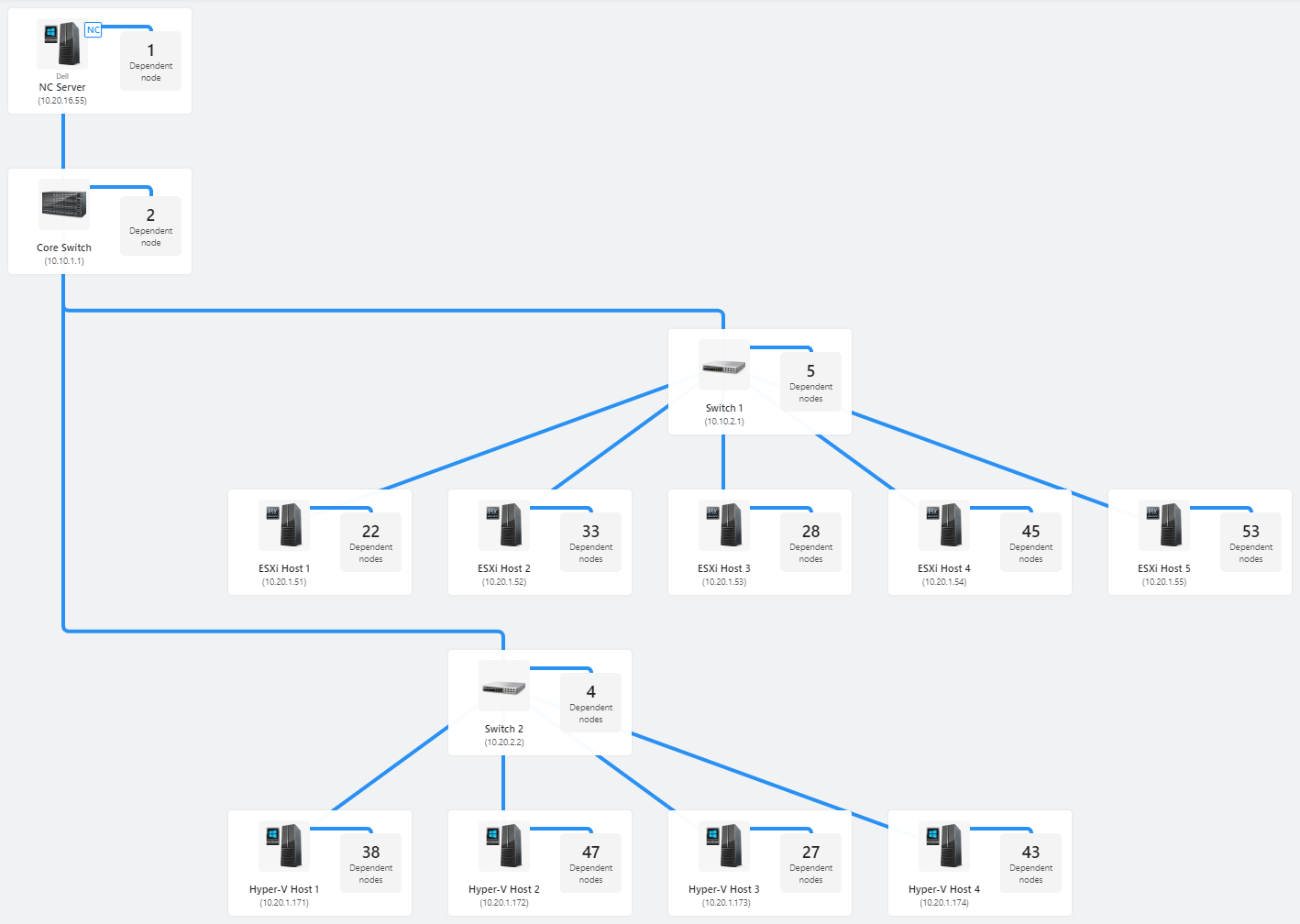Click IP address (10.20.1.55)
This screenshot has width=1300, height=924.
pos(1164,582)
